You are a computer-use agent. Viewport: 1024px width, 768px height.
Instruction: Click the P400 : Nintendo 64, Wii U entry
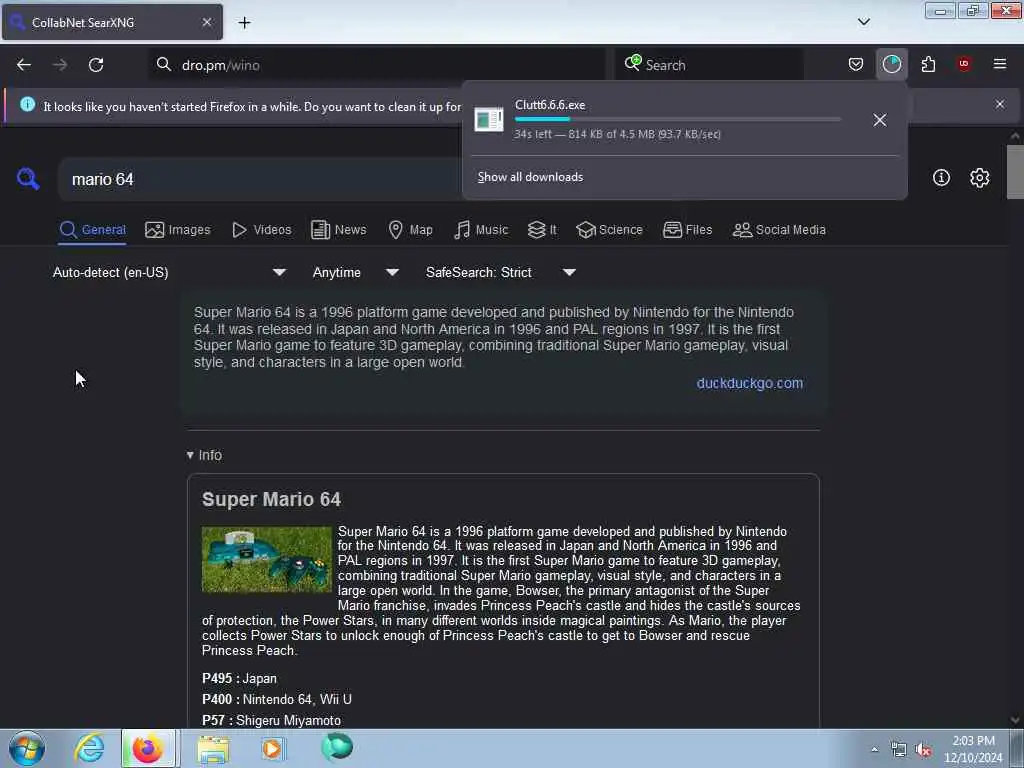click(x=277, y=699)
